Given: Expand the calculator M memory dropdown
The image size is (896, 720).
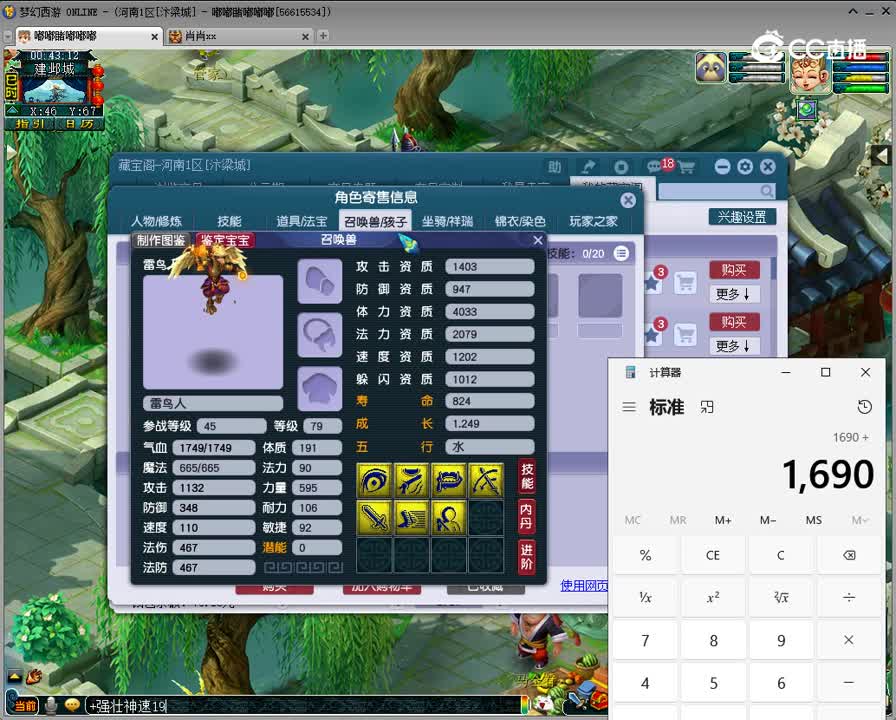Looking at the screenshot, I should click(859, 520).
